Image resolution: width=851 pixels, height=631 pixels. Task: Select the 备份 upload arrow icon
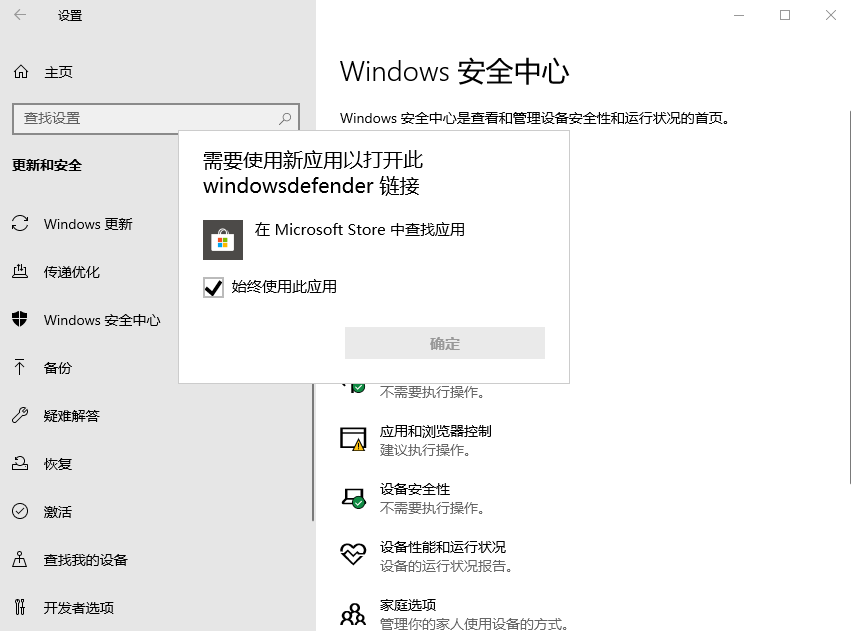20,367
